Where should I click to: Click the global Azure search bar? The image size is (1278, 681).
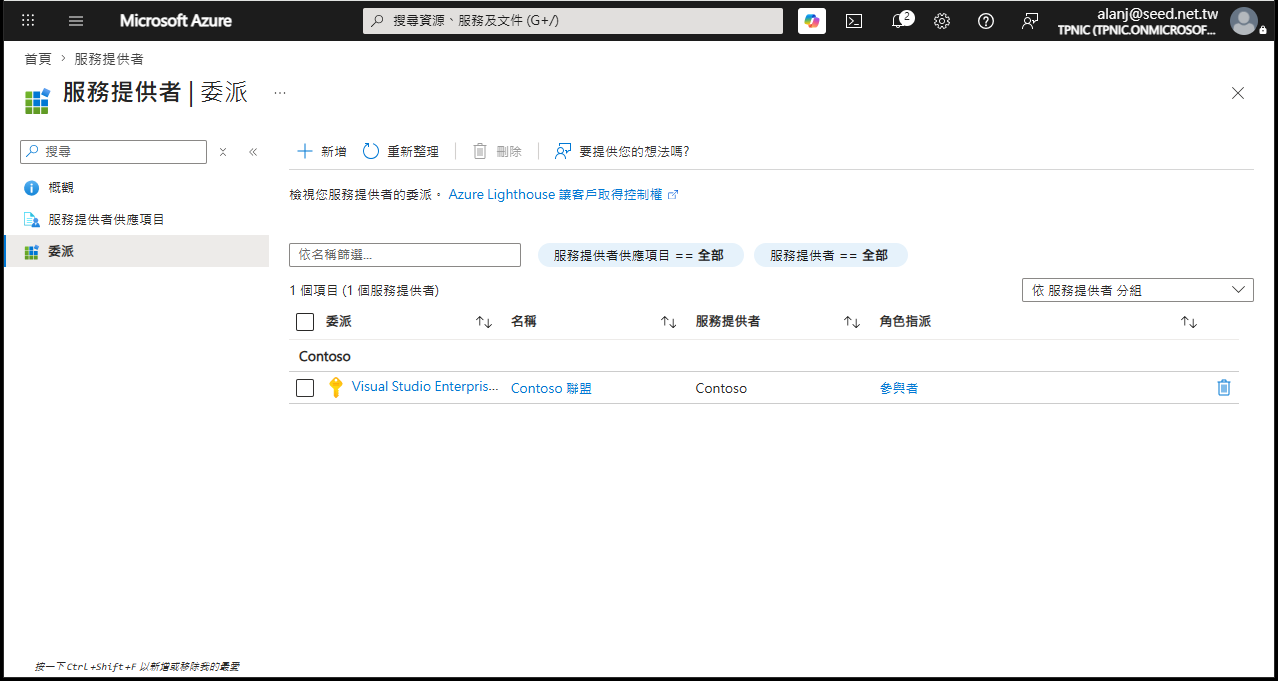tap(573, 21)
